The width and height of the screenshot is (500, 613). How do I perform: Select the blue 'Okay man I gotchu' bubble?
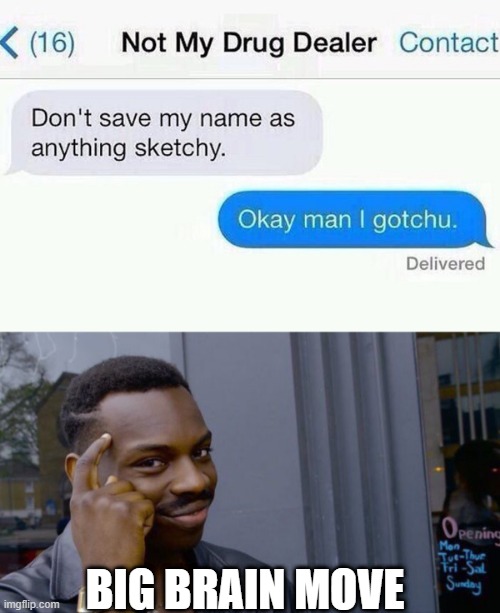[355, 219]
